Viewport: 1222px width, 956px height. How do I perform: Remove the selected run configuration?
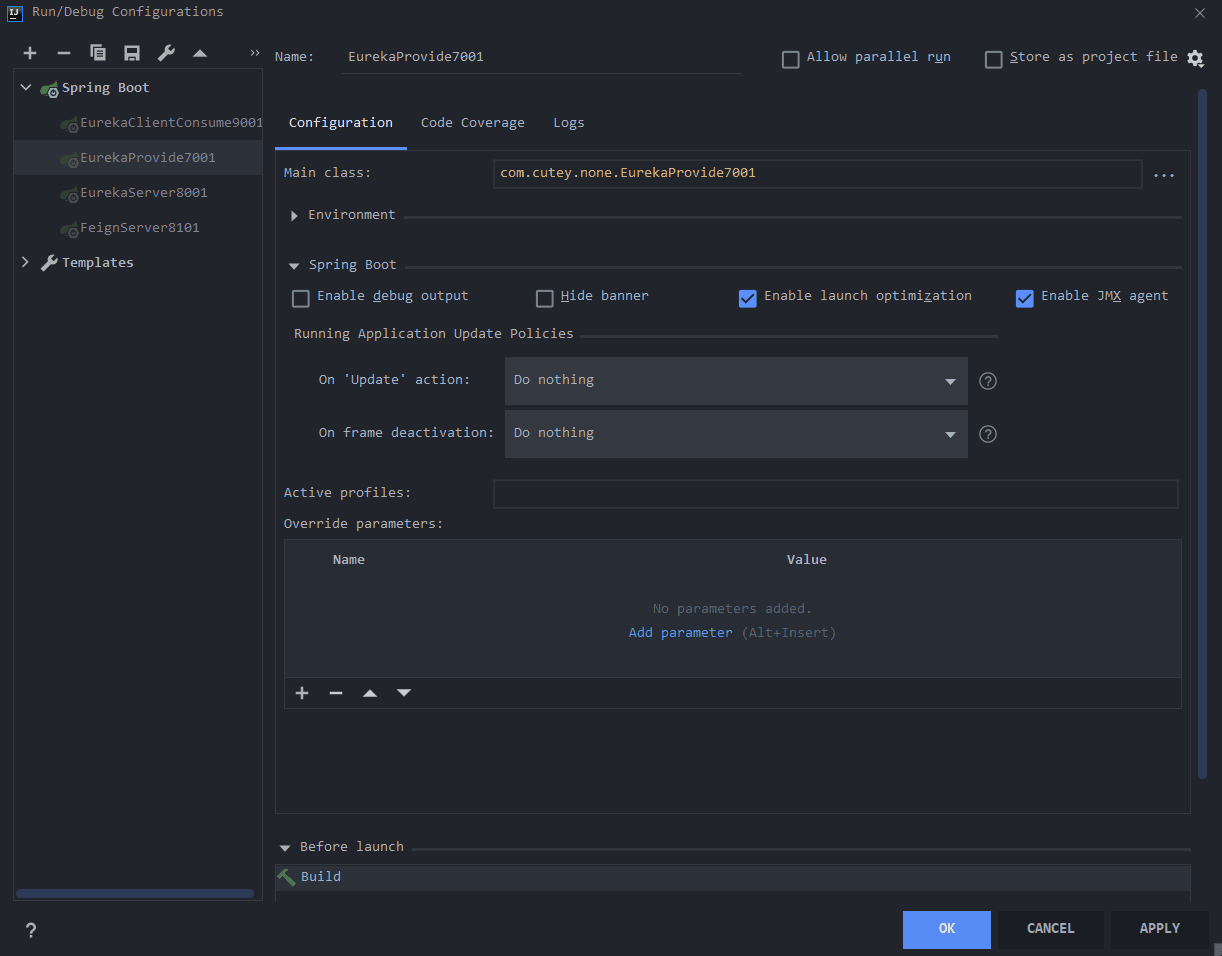(x=64, y=53)
